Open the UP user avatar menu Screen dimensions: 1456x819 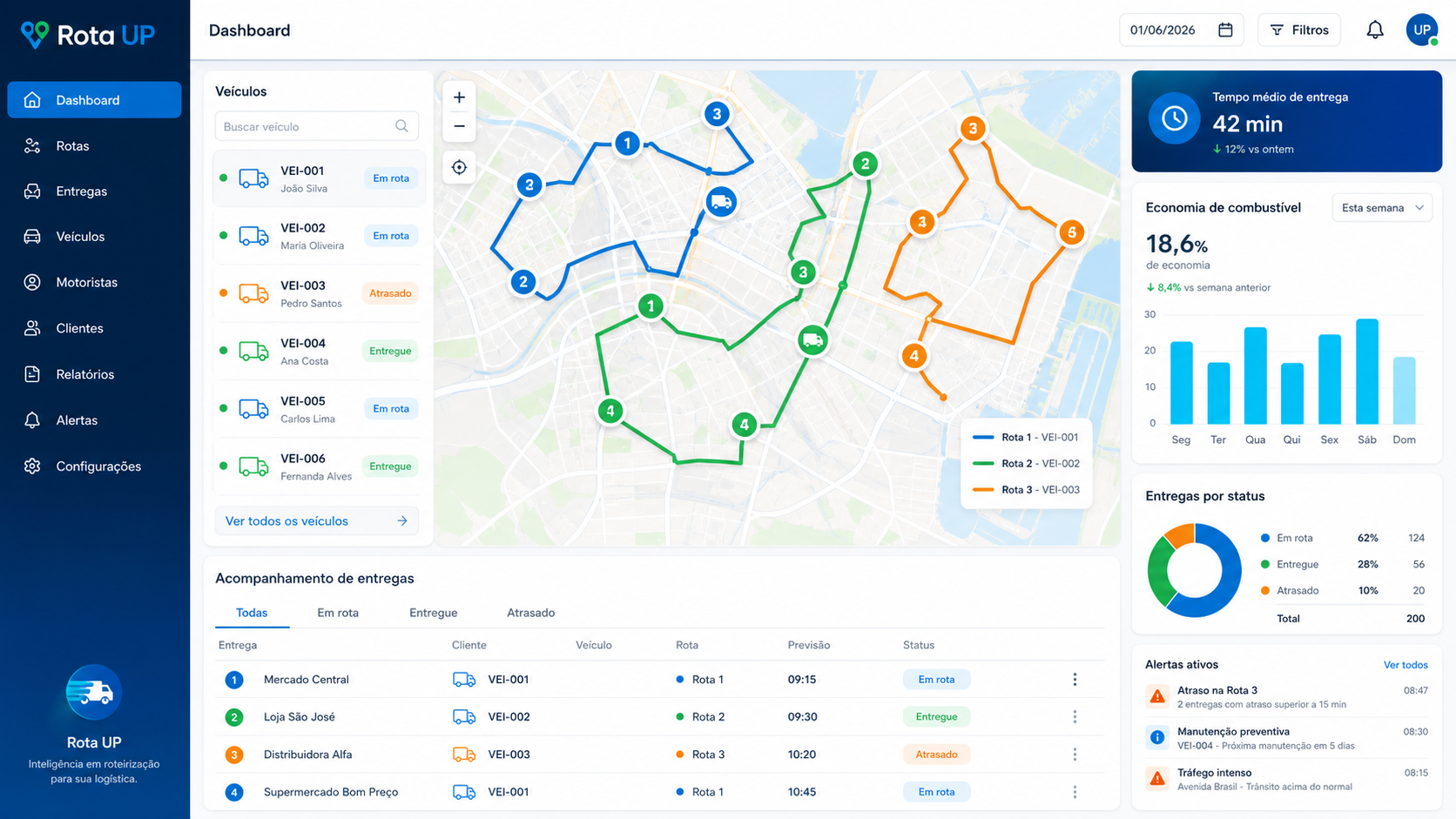click(1422, 30)
